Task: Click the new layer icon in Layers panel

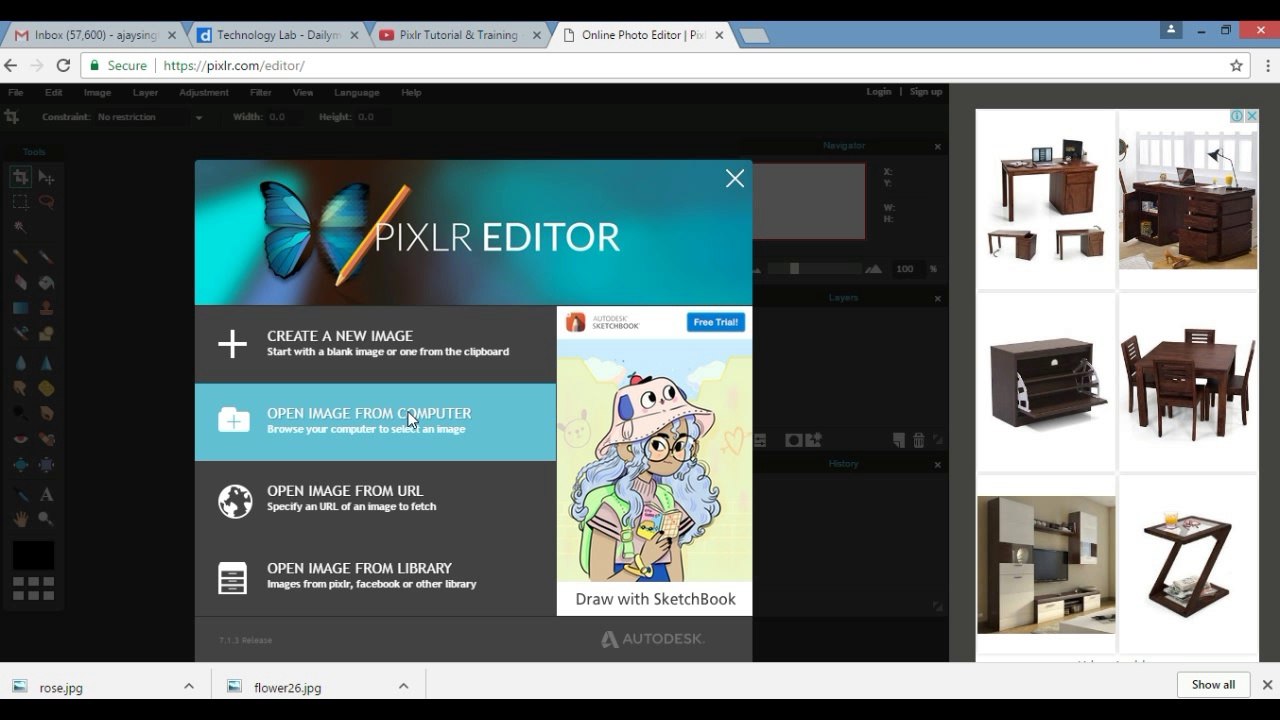Action: [x=898, y=440]
